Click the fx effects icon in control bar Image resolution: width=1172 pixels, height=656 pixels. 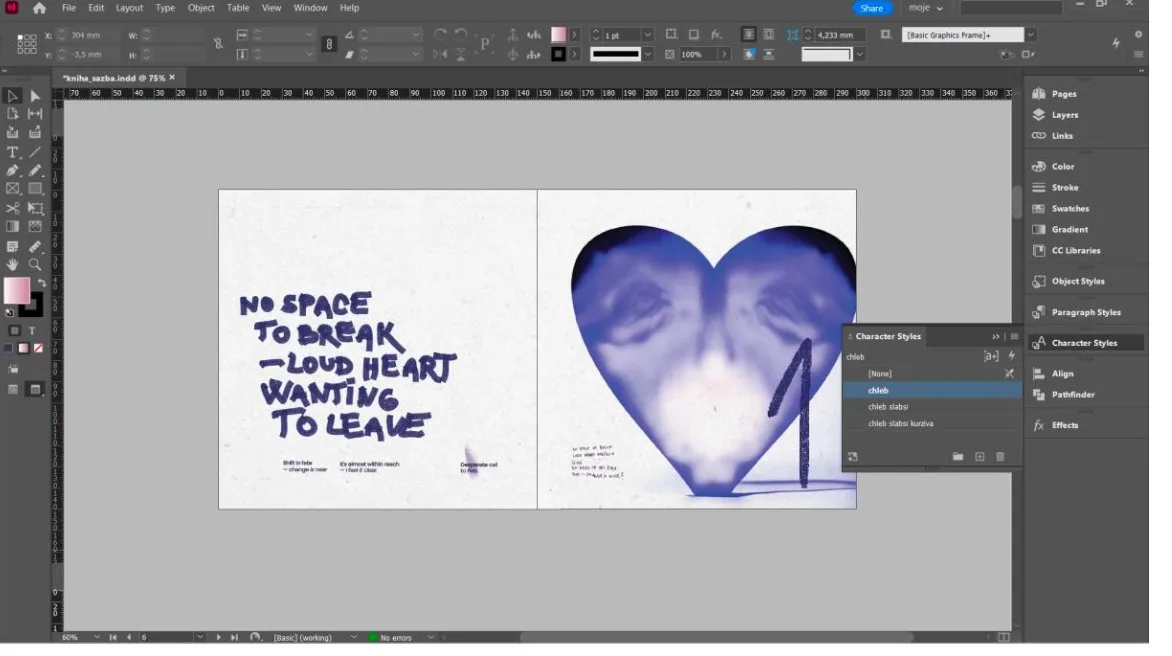pos(716,34)
